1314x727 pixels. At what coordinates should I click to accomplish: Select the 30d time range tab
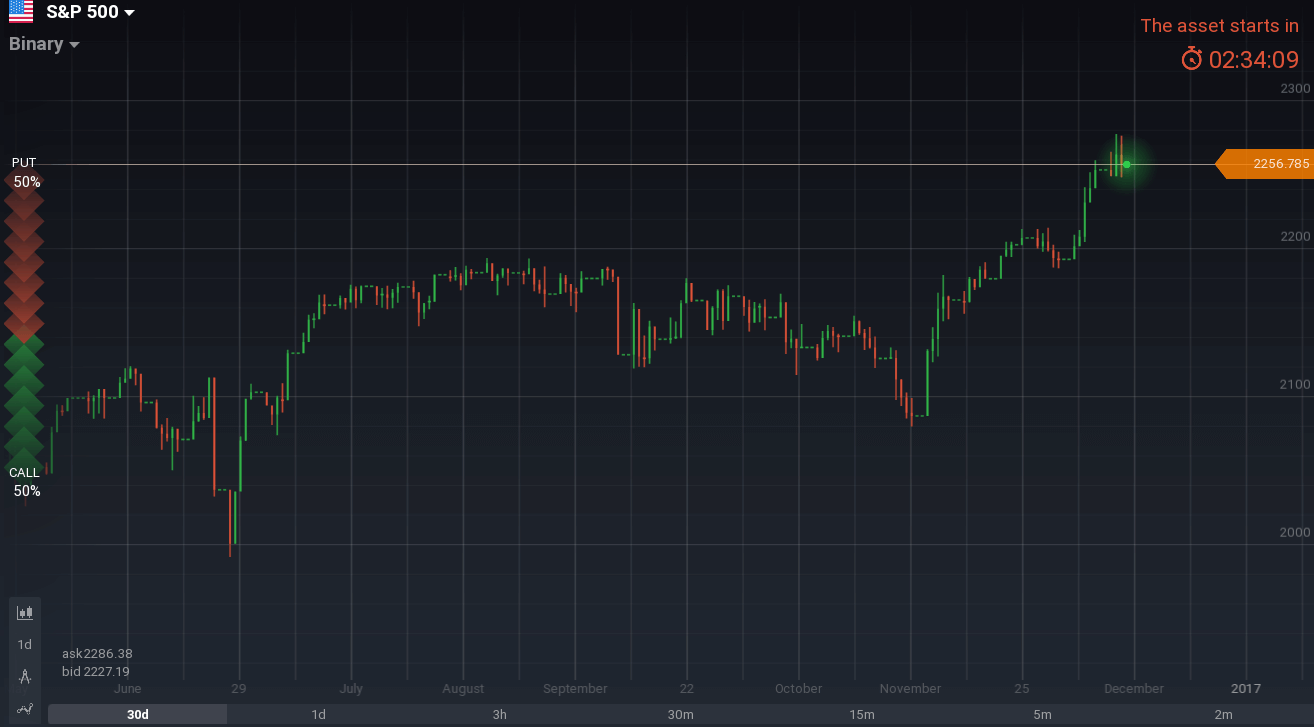pos(137,714)
